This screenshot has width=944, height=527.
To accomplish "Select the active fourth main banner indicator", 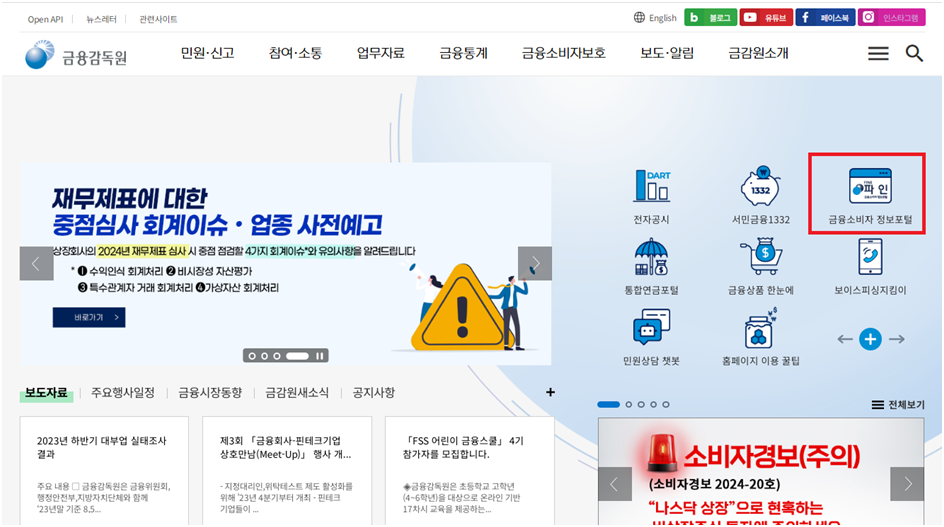I will [297, 356].
